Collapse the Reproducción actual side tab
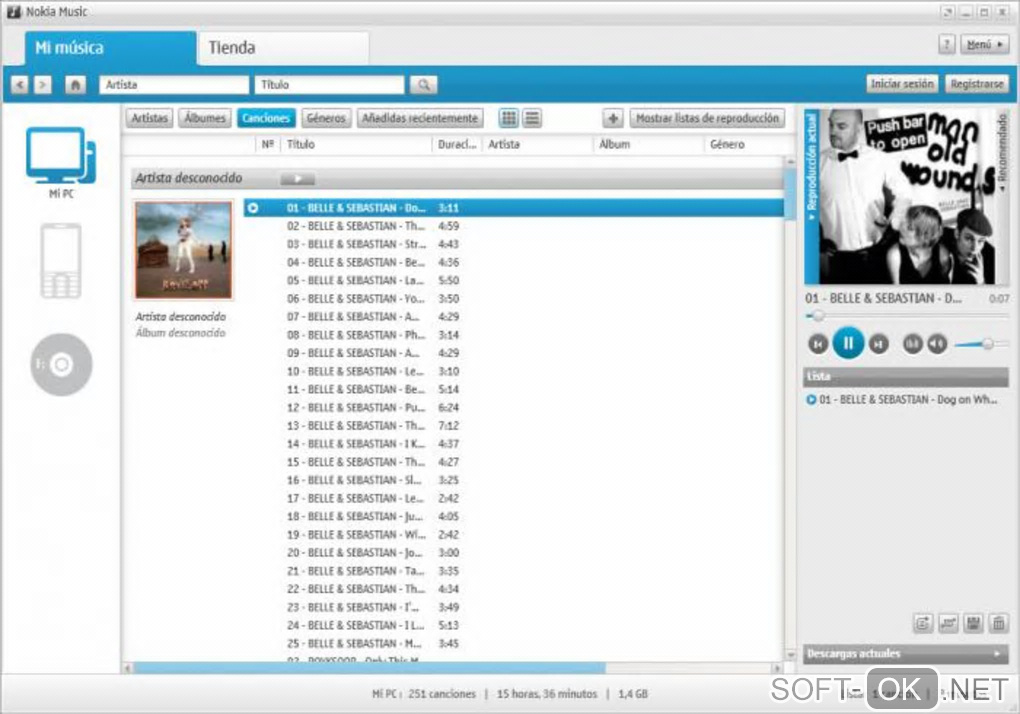 point(811,196)
